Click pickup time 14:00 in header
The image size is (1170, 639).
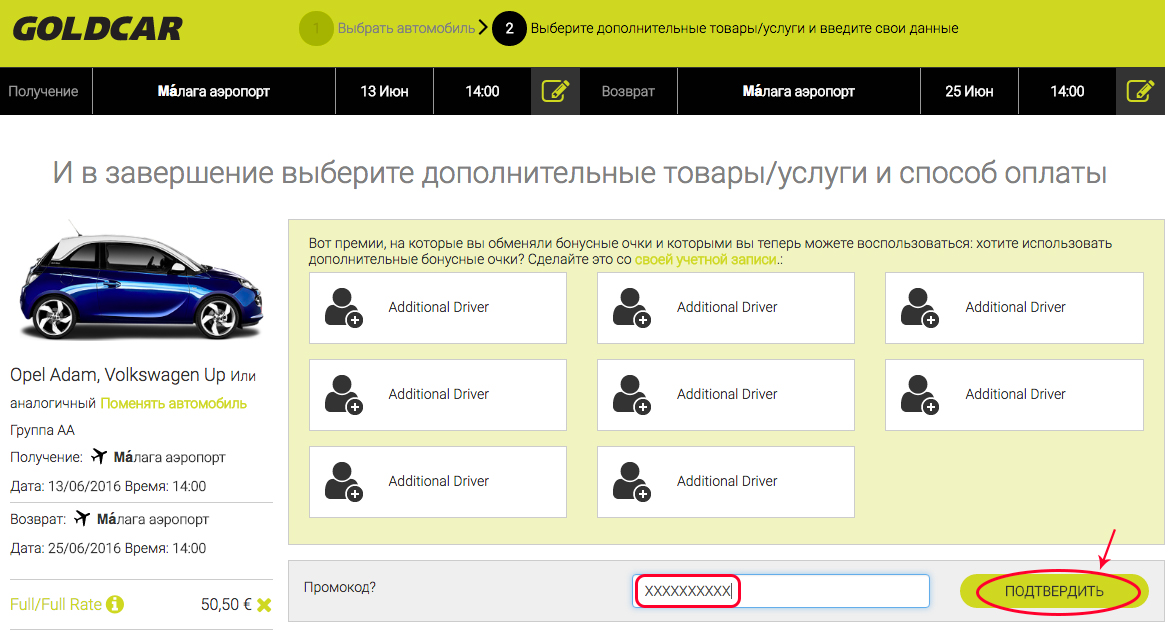[x=482, y=91]
